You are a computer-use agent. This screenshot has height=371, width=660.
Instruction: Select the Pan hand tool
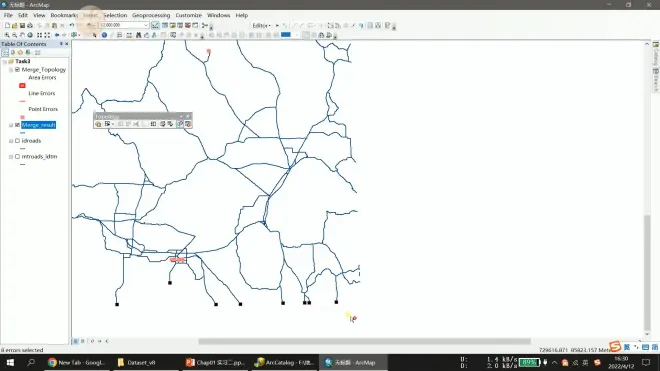point(22,35)
